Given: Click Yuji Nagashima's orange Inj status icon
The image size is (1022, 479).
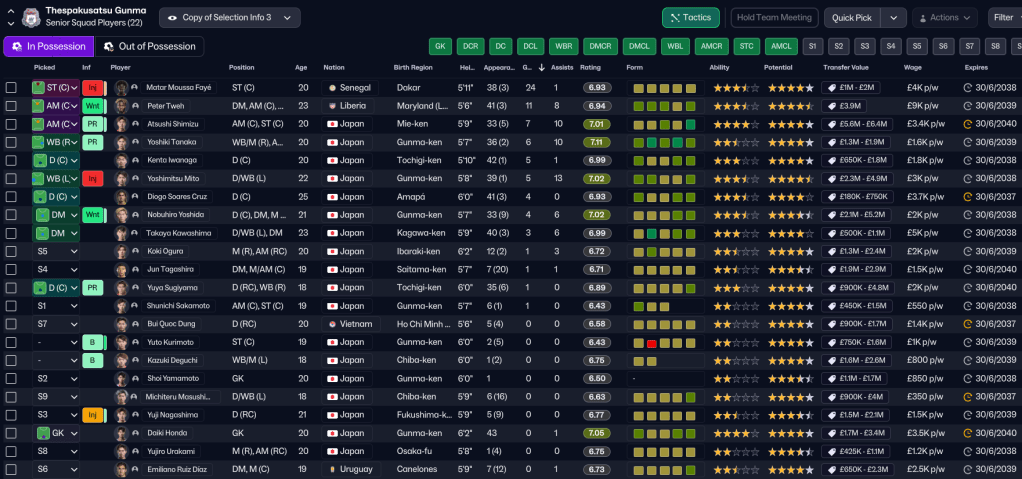Looking at the screenshot, I should pos(92,414).
